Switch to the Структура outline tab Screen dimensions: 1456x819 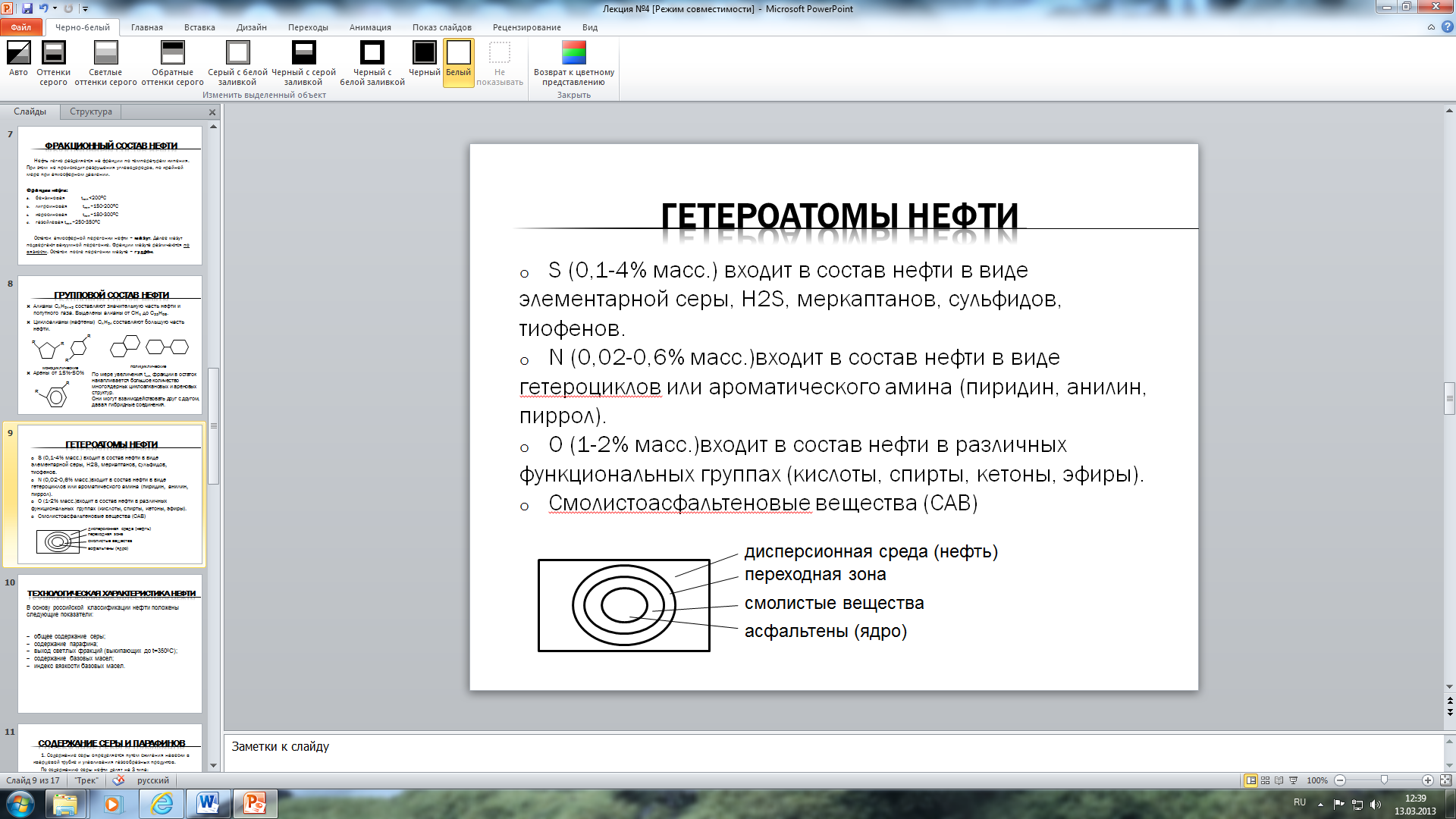click(x=91, y=111)
